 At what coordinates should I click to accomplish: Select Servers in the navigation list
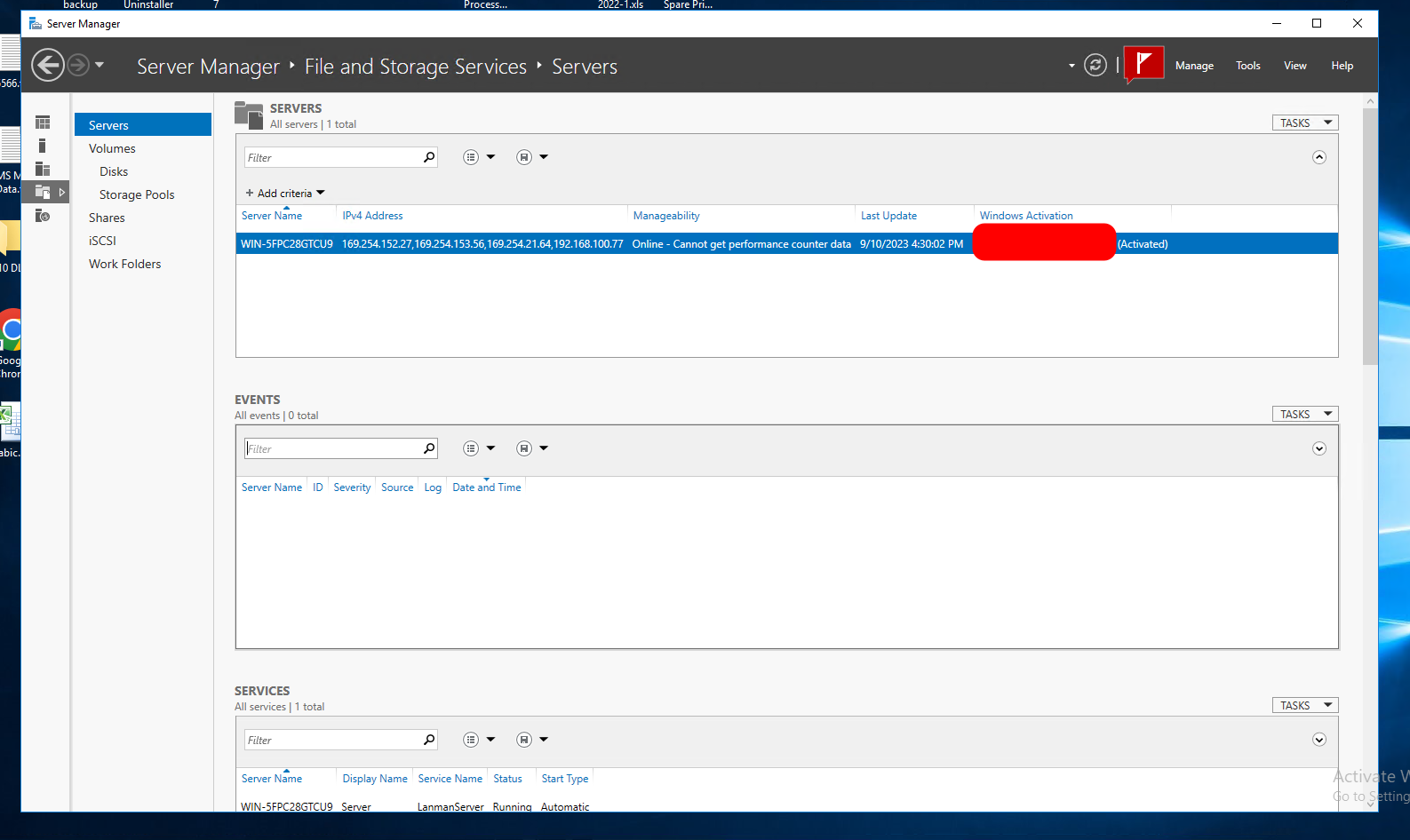click(143, 125)
